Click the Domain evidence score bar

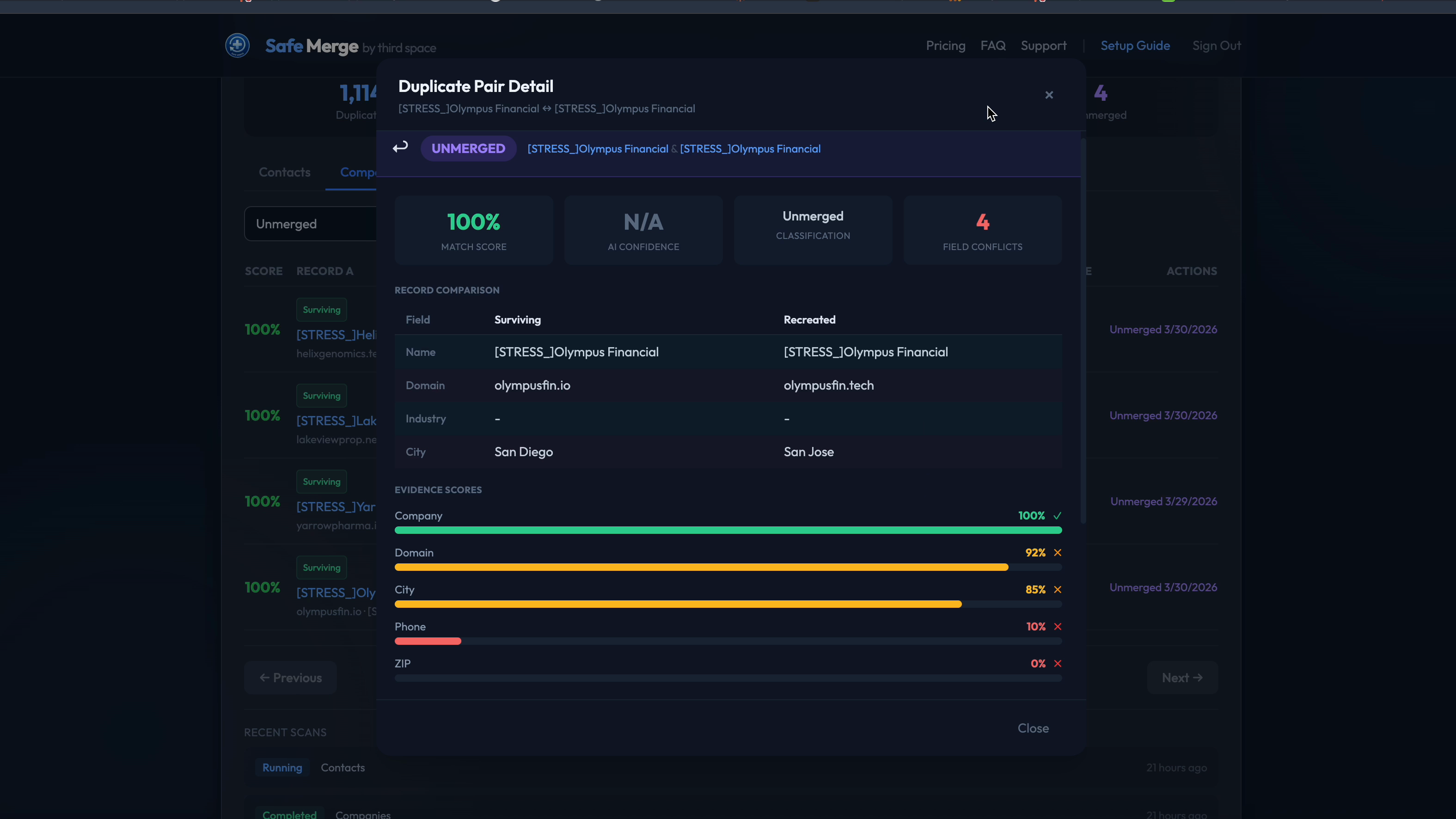(x=701, y=568)
